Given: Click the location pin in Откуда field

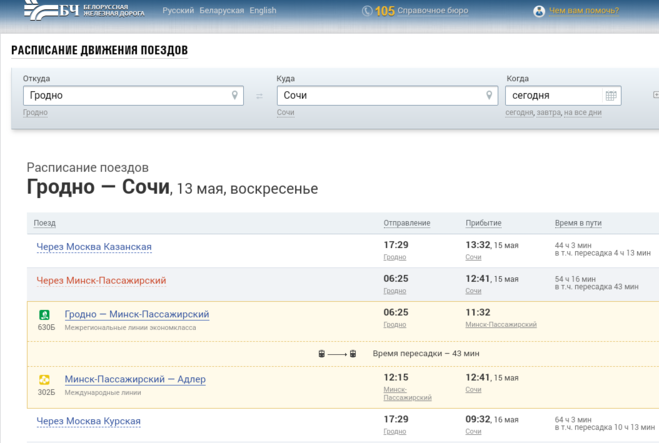Looking at the screenshot, I should (235, 96).
